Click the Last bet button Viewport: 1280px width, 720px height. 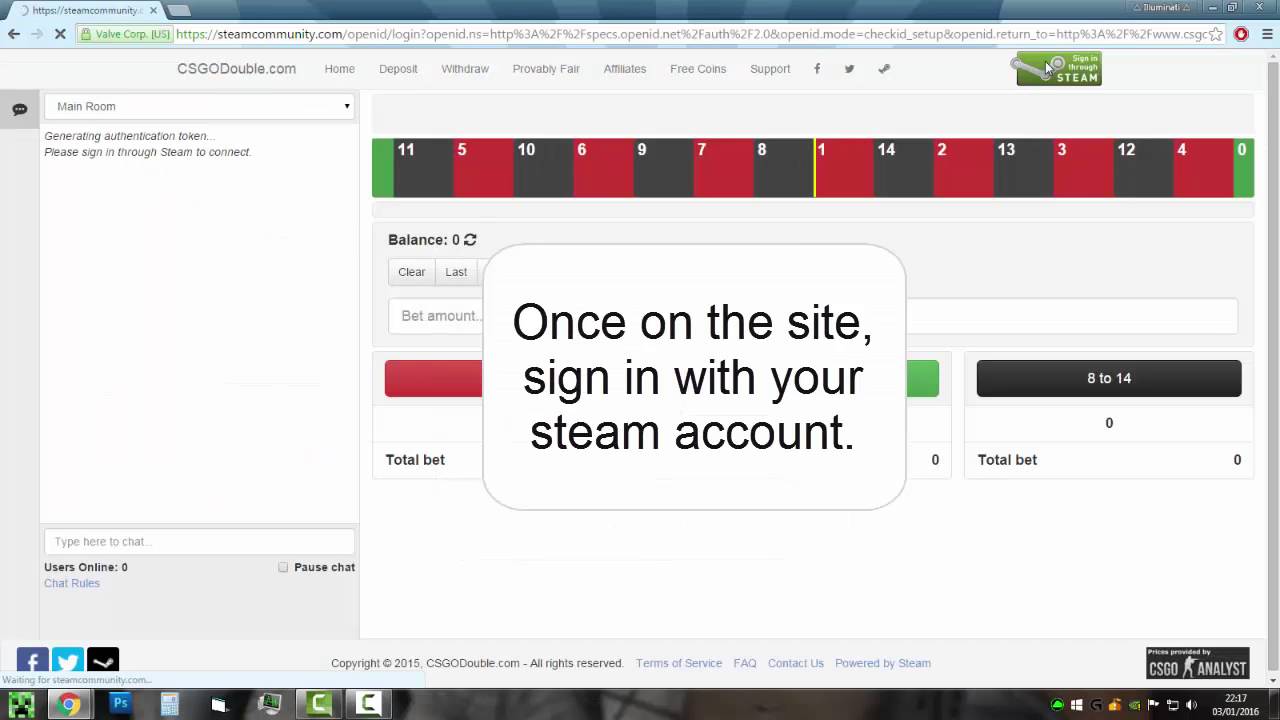click(456, 272)
